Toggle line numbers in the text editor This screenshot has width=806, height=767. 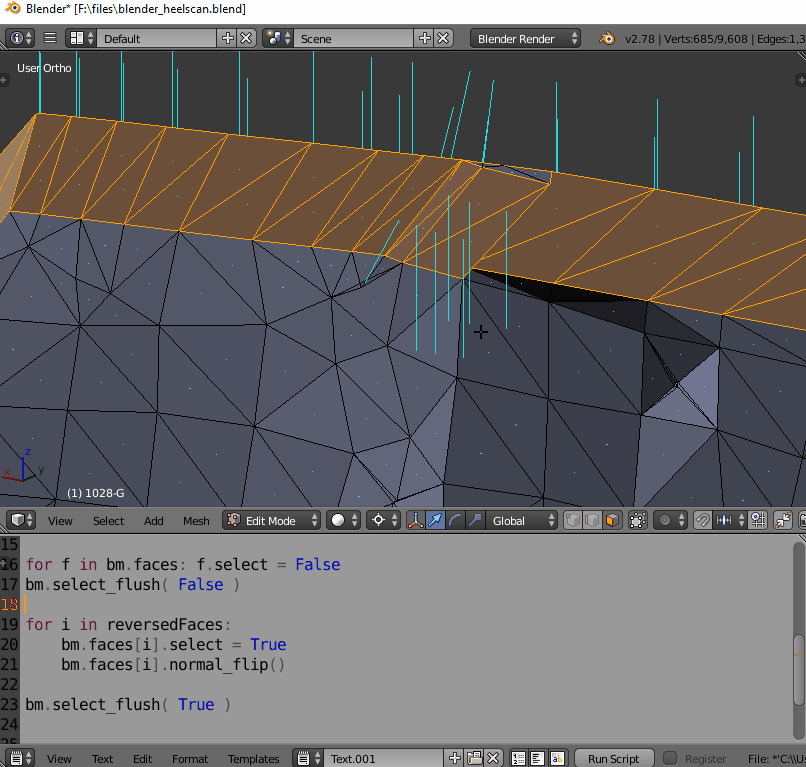point(517,757)
